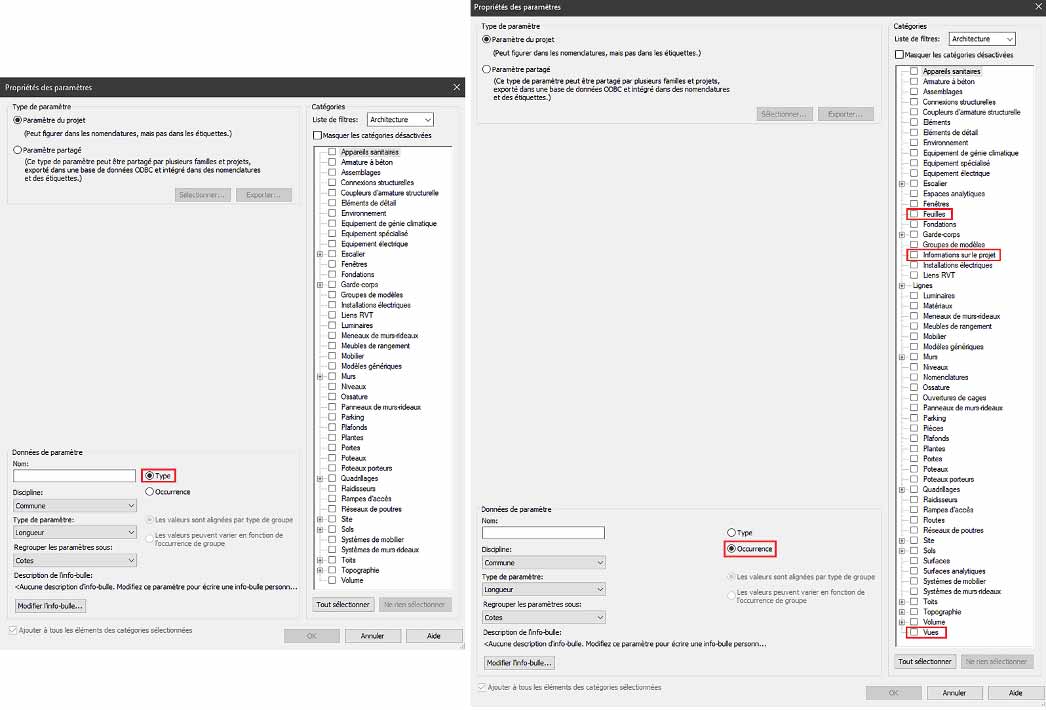Click Annuler in the left dialog
Viewport: 1046px width, 710px height.
[x=372, y=636]
